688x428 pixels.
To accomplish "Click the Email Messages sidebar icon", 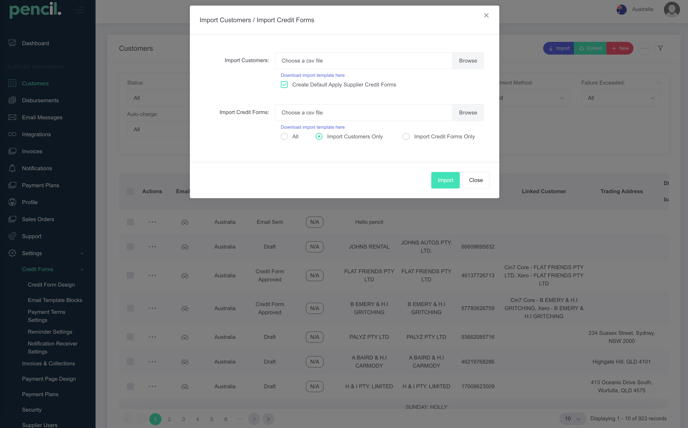I will click(x=12, y=117).
